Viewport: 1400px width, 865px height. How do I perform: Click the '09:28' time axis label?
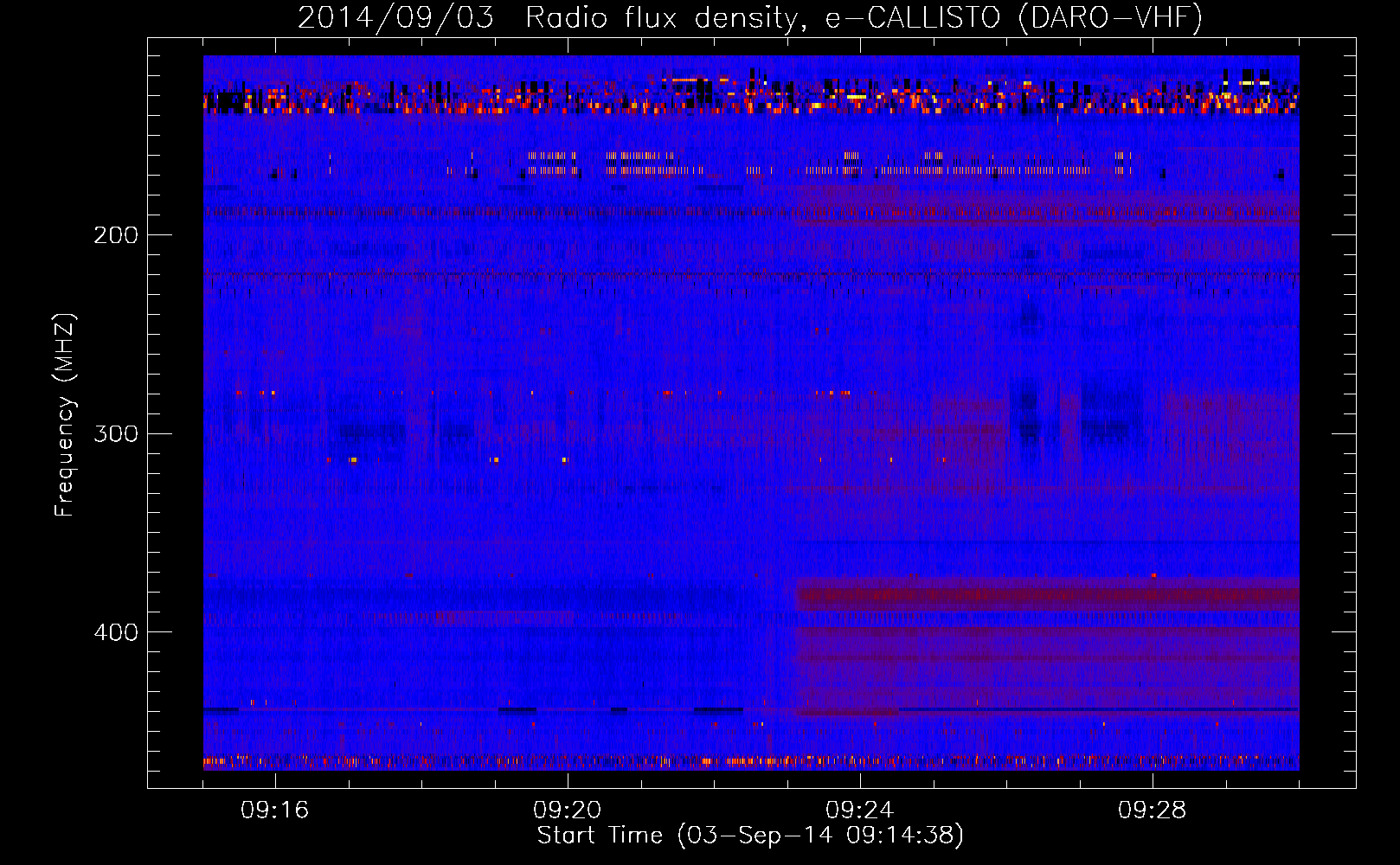click(1153, 811)
